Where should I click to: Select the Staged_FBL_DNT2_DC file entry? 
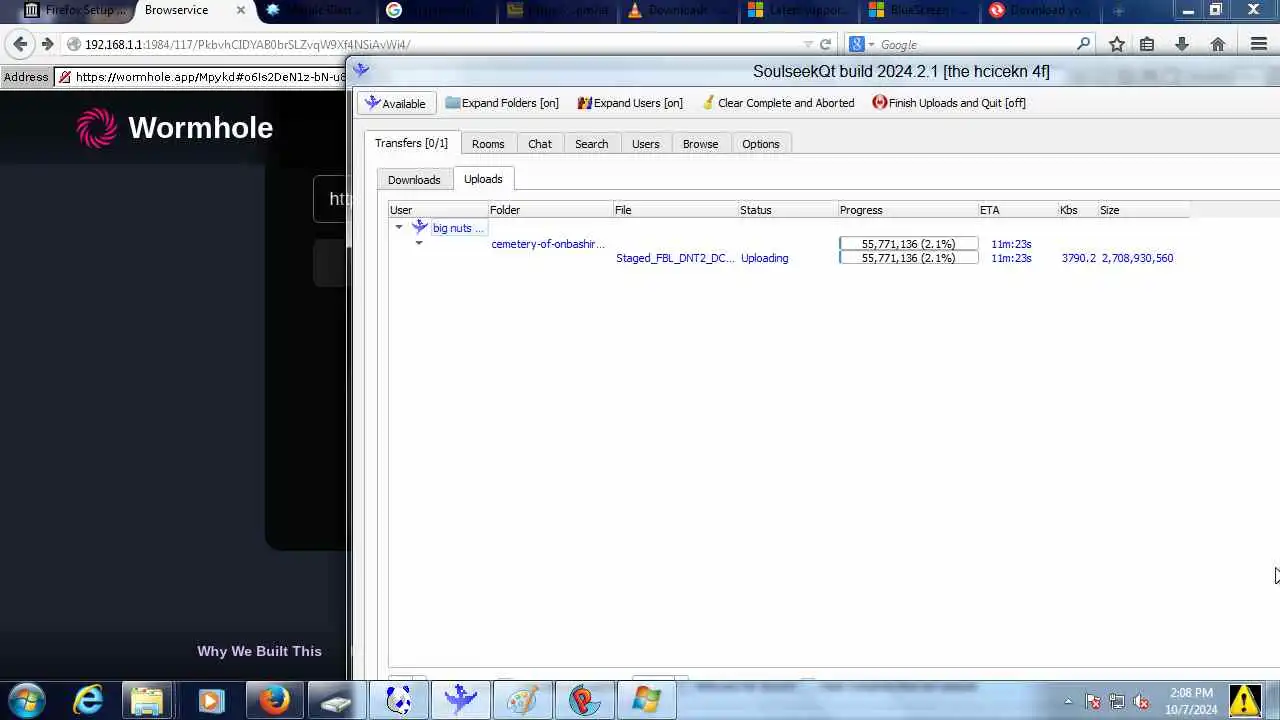(675, 258)
